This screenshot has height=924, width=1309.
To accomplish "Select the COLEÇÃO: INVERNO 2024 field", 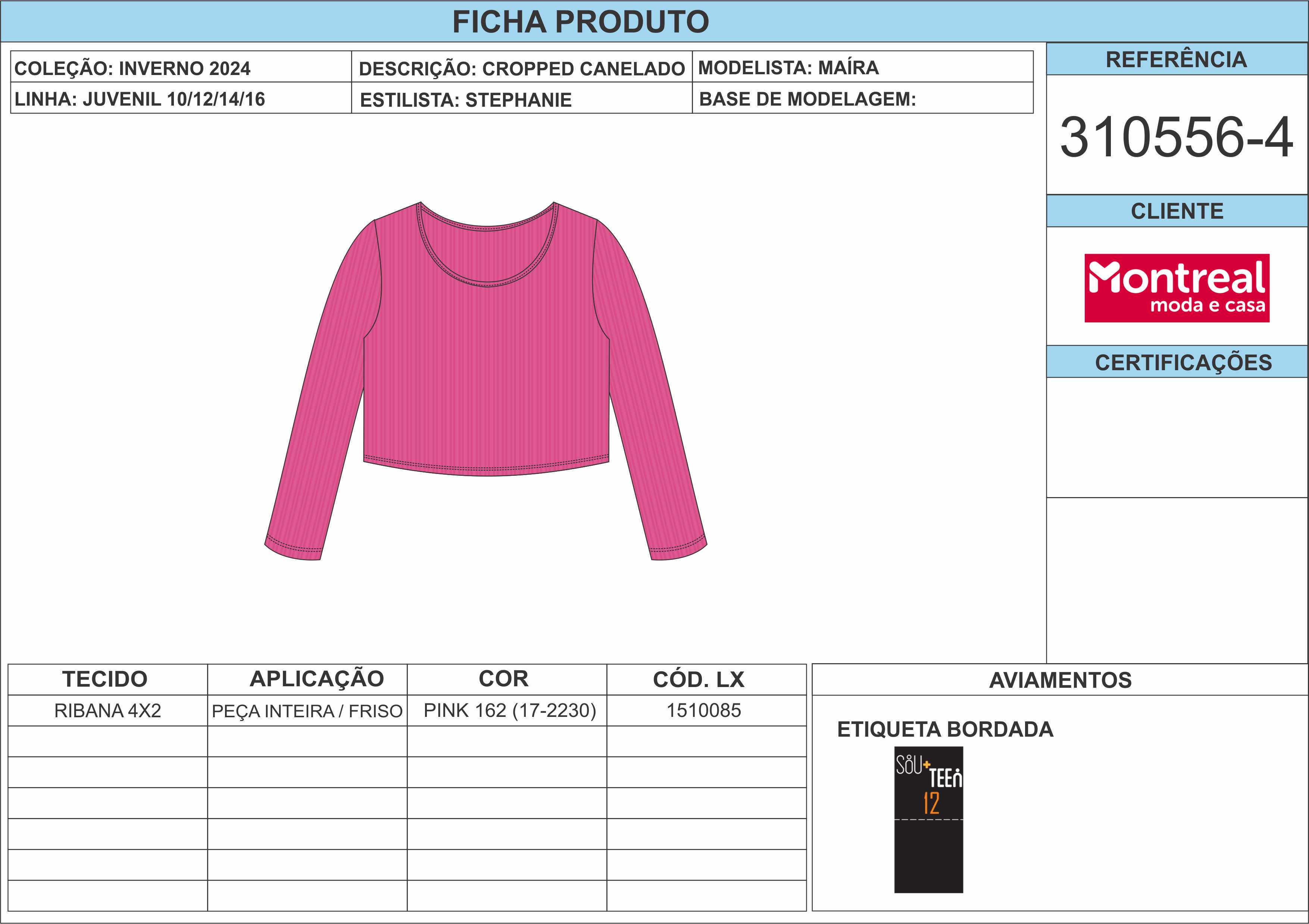I will point(181,67).
